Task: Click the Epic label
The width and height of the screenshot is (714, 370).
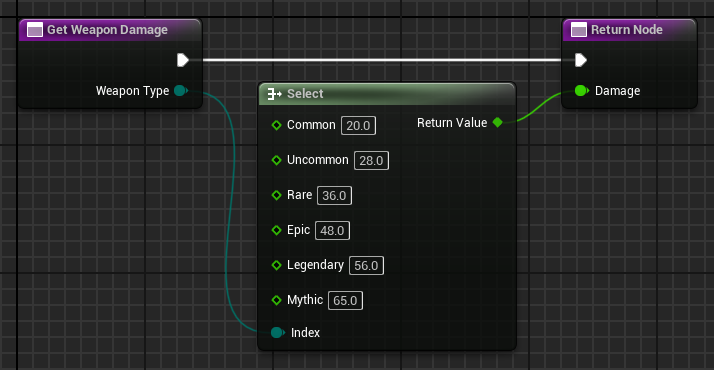Action: pos(298,230)
